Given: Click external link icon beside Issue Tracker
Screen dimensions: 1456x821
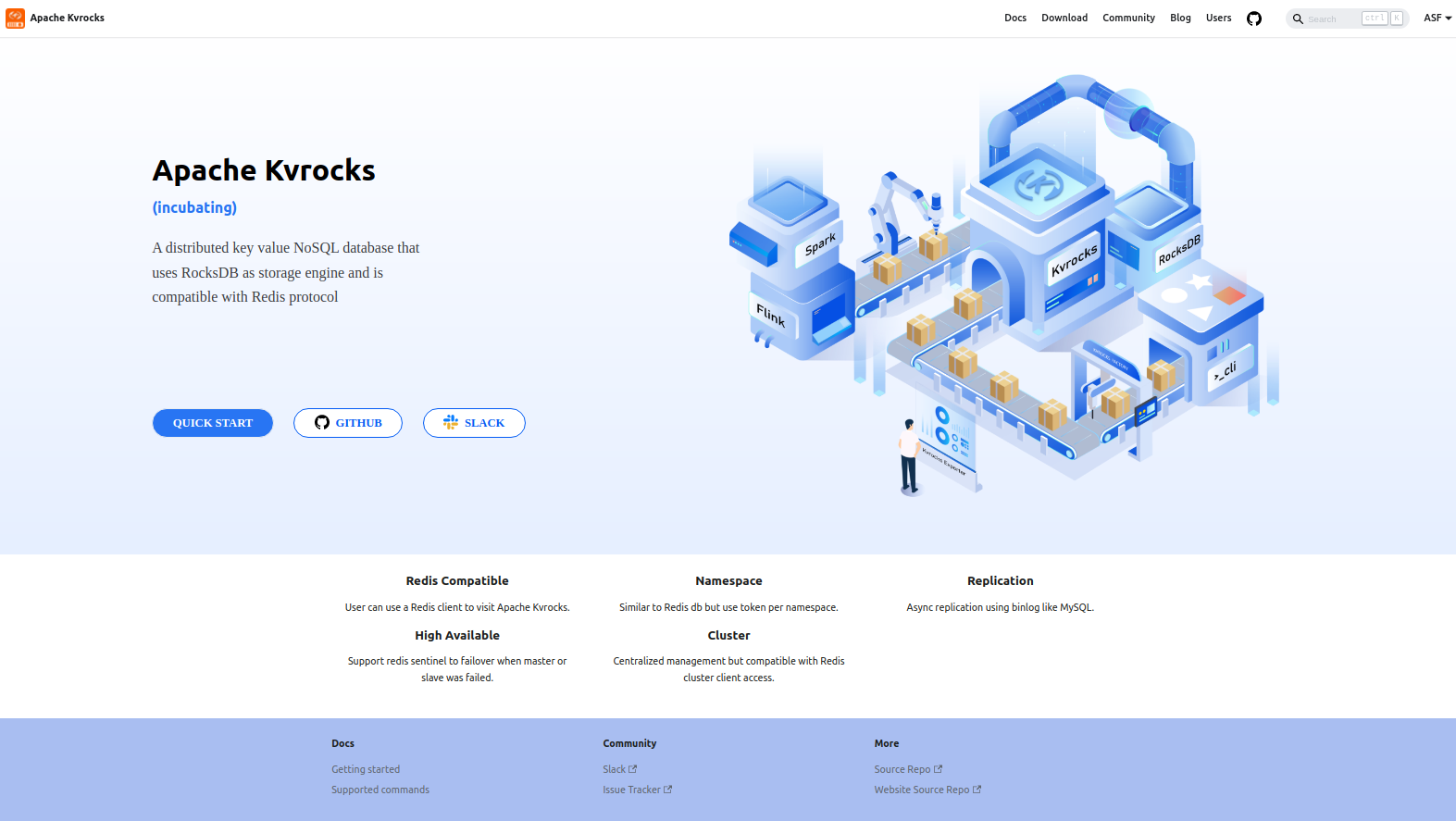Looking at the screenshot, I should (x=668, y=790).
